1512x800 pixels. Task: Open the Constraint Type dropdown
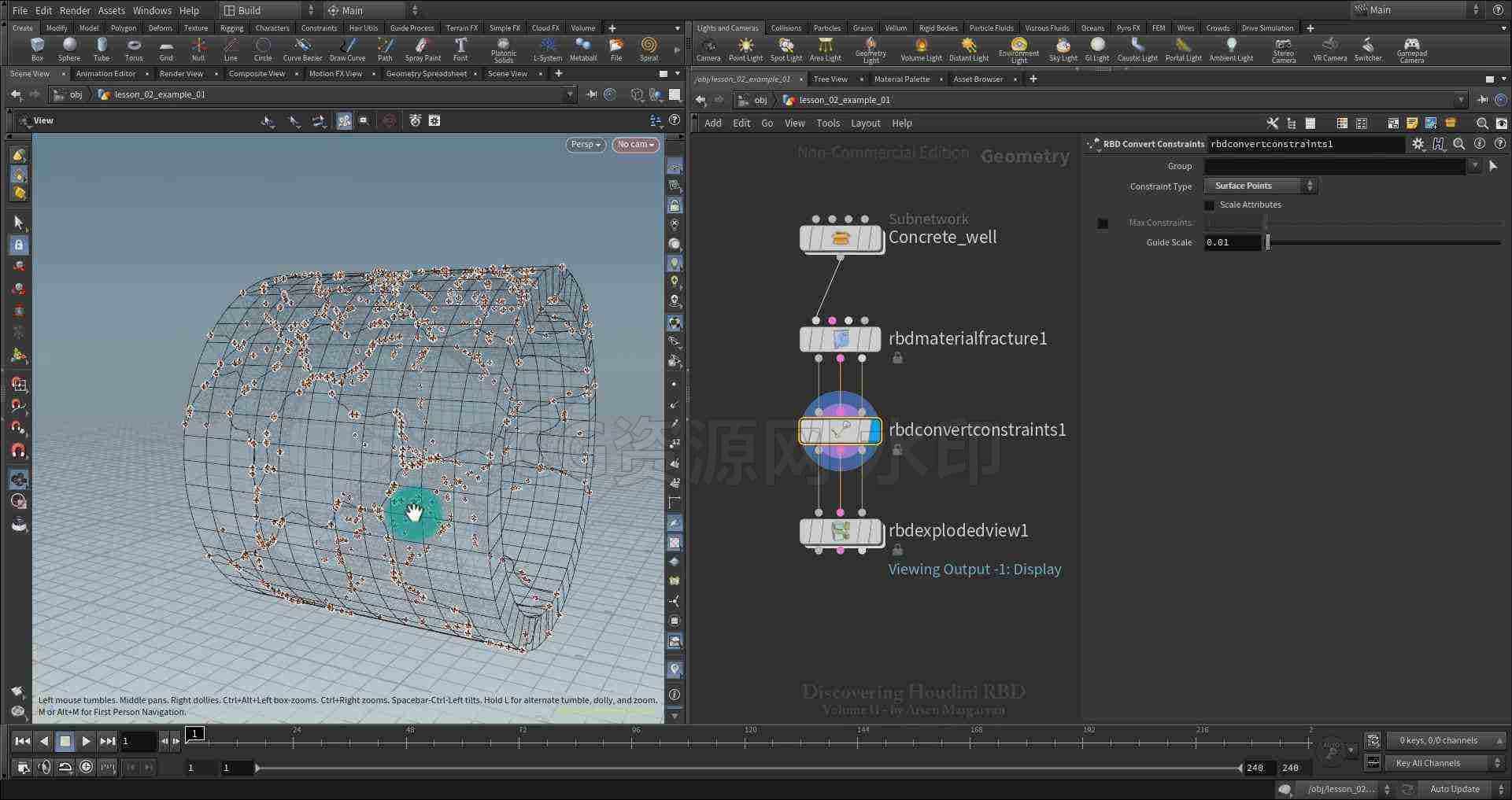tap(1260, 186)
